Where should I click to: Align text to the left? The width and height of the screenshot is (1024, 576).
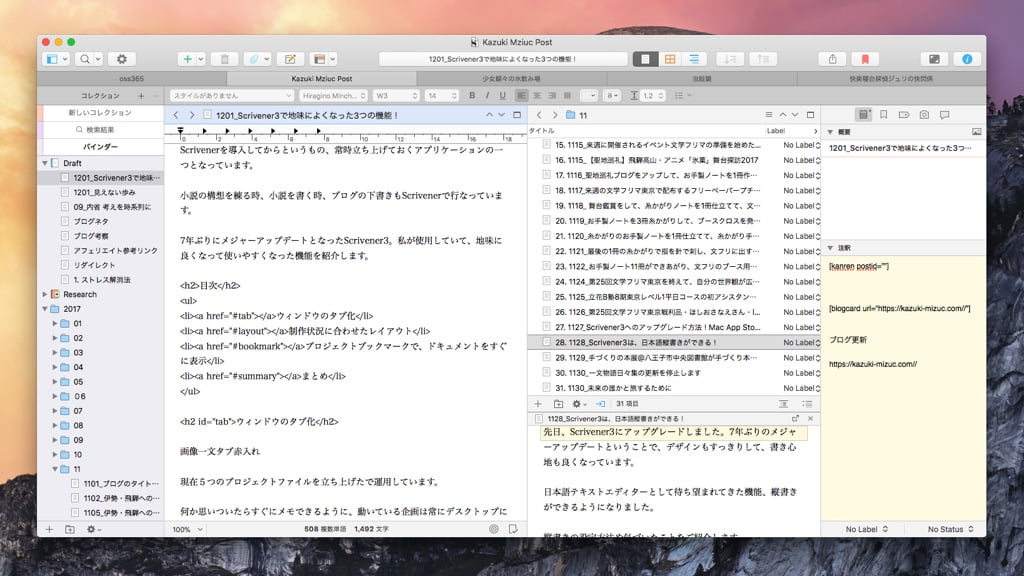(x=522, y=95)
